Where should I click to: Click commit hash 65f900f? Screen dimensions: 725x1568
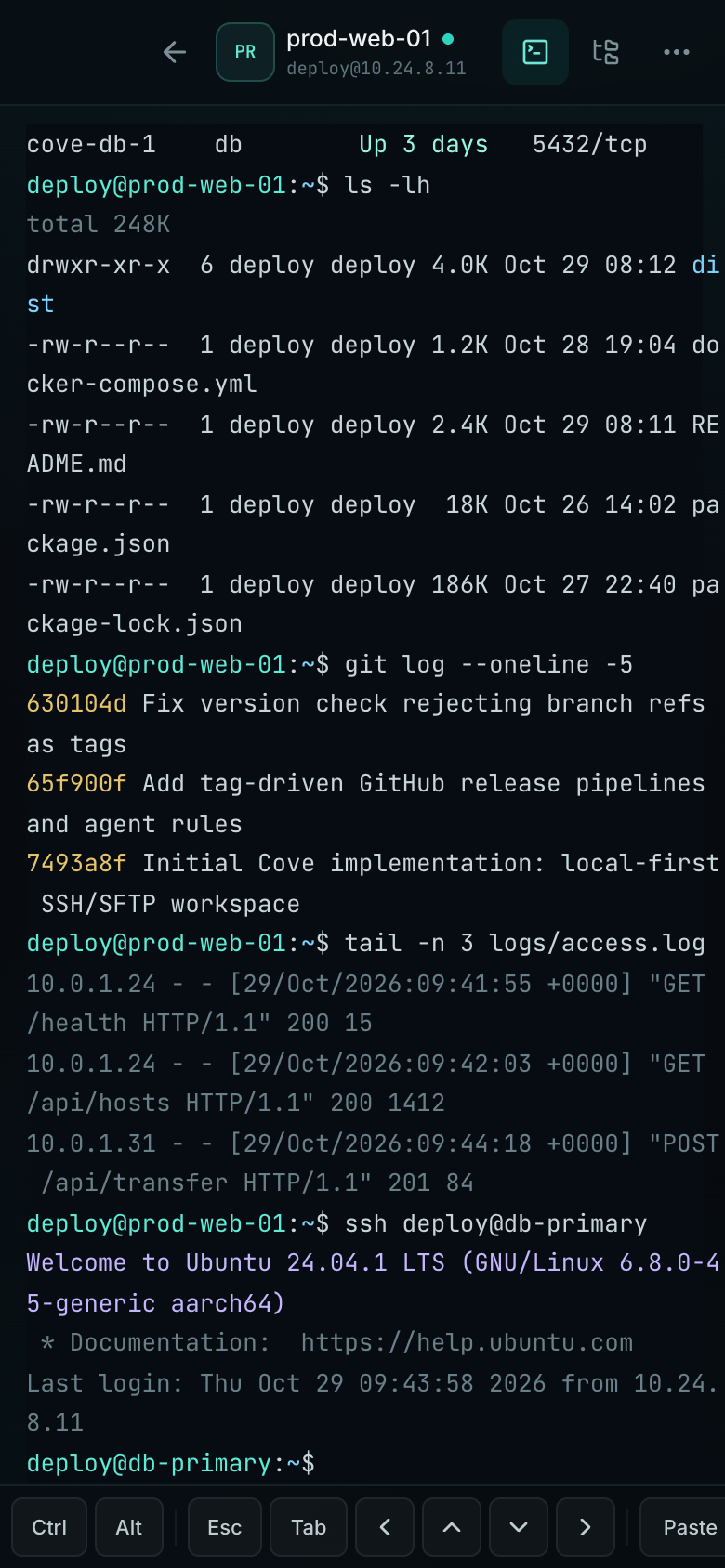point(76,783)
